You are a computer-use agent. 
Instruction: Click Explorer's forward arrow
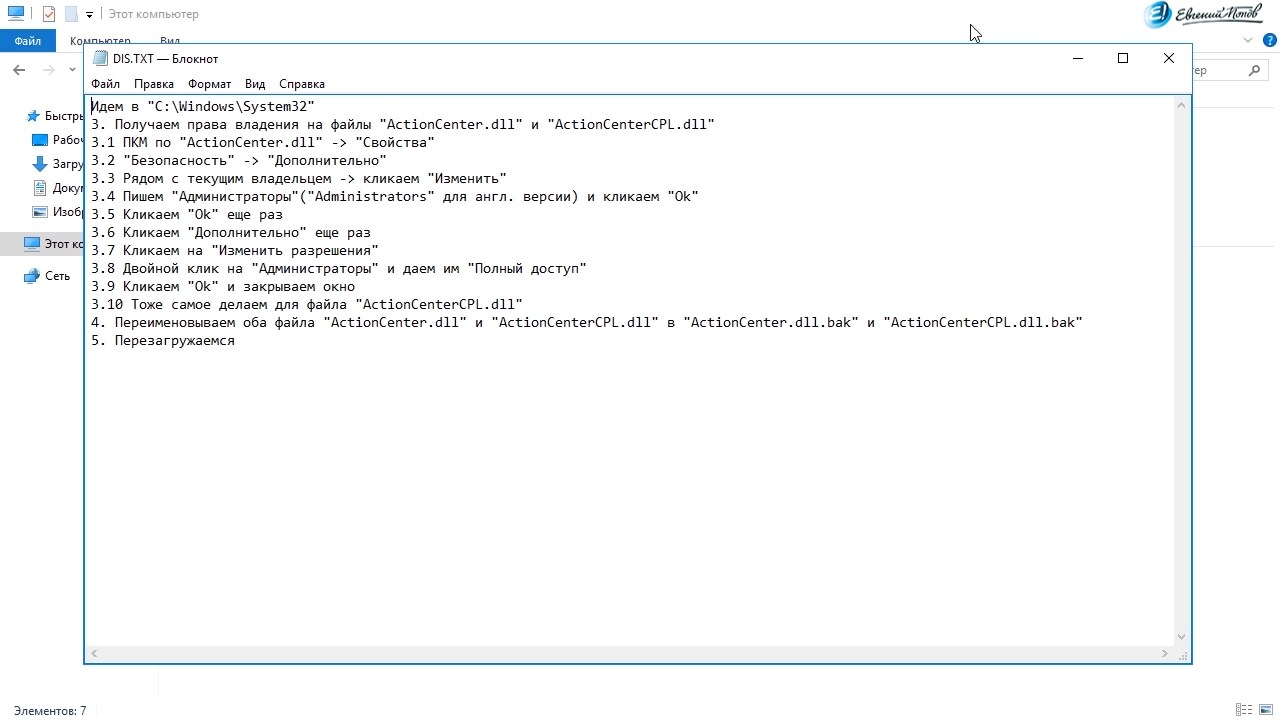(48, 70)
